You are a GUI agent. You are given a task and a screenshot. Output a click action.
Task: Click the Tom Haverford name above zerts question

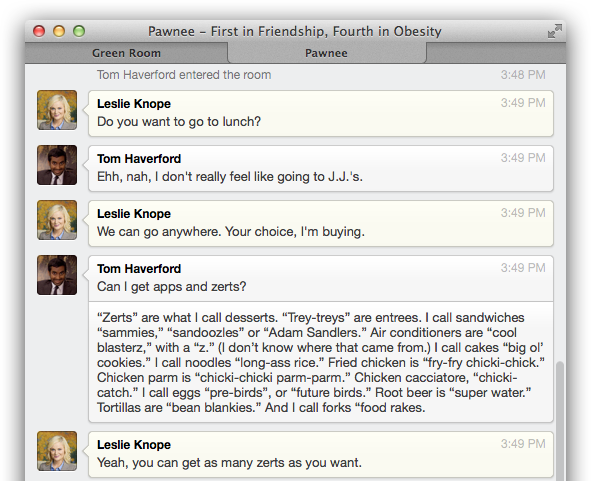pos(139,268)
